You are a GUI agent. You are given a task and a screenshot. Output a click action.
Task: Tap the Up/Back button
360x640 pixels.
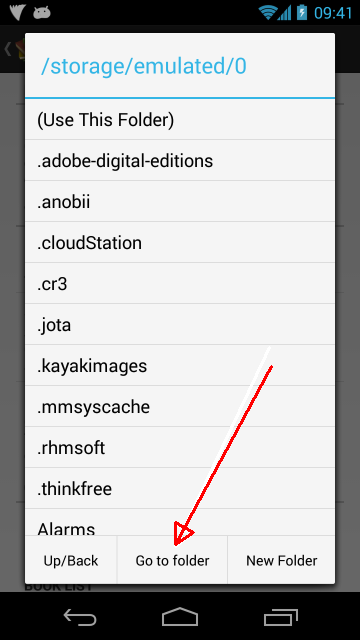pyautogui.click(x=71, y=560)
